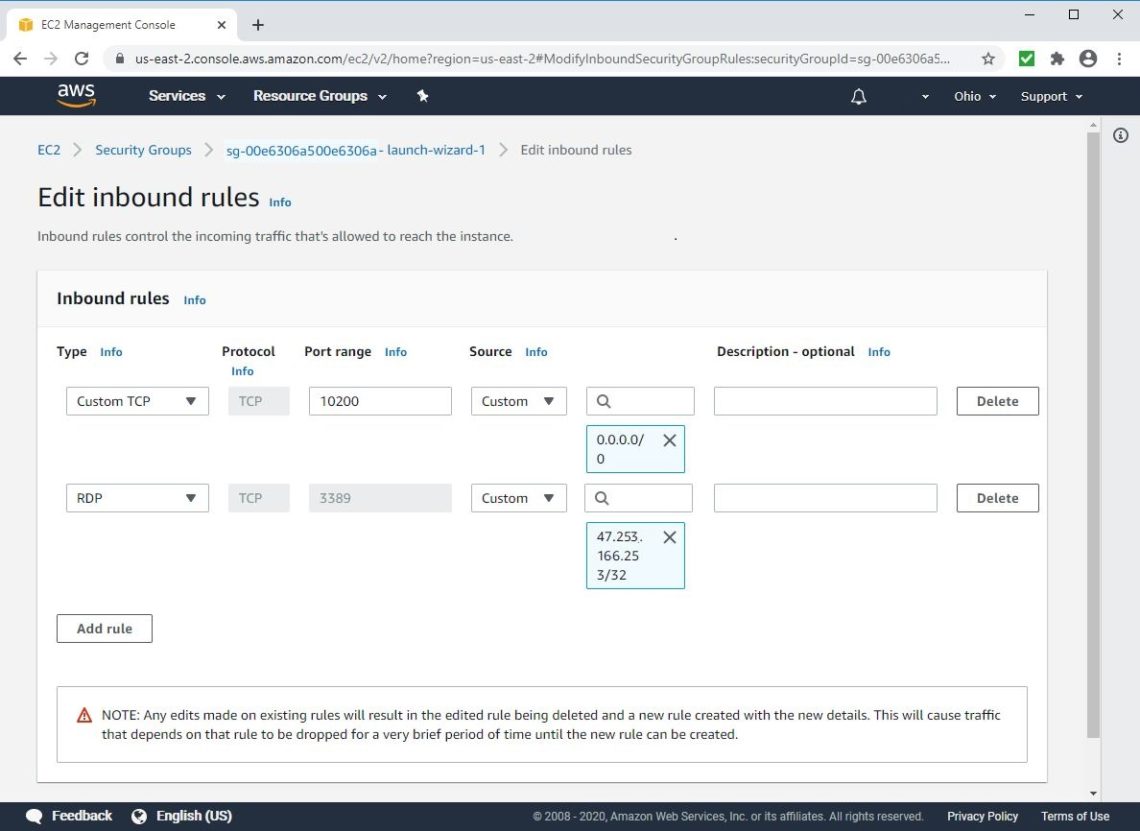Change language via English (US)
Image resolution: width=1140 pixels, height=831 pixels.
tap(194, 816)
